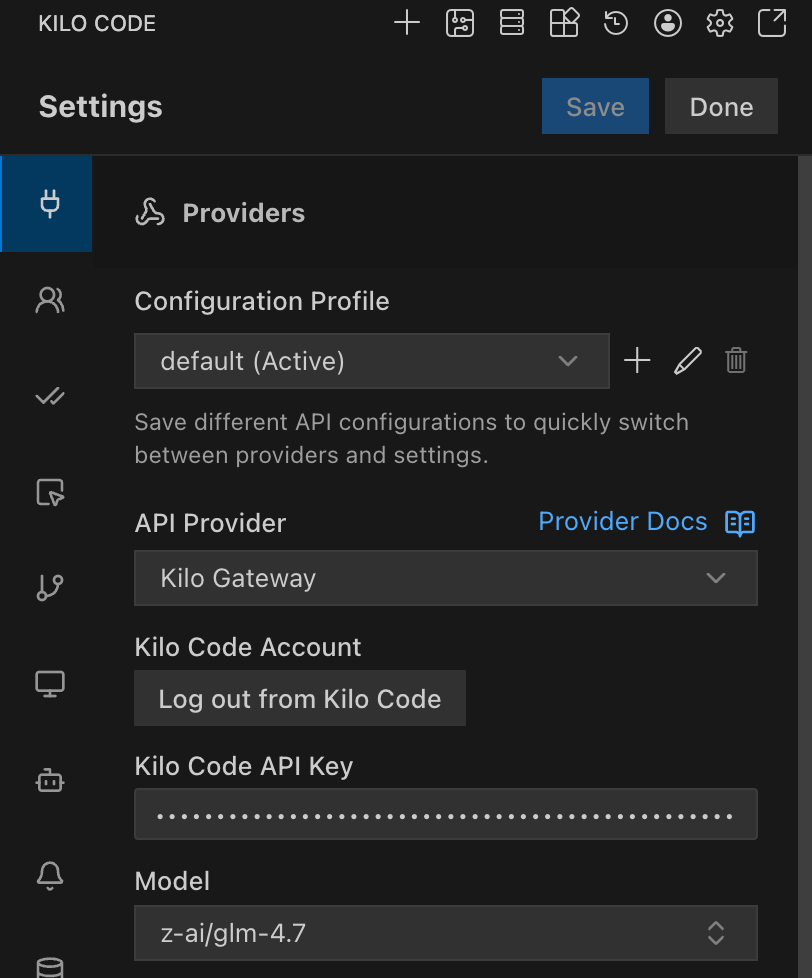Click the Kilo Code API Key label
The width and height of the screenshot is (812, 978).
click(x=244, y=766)
